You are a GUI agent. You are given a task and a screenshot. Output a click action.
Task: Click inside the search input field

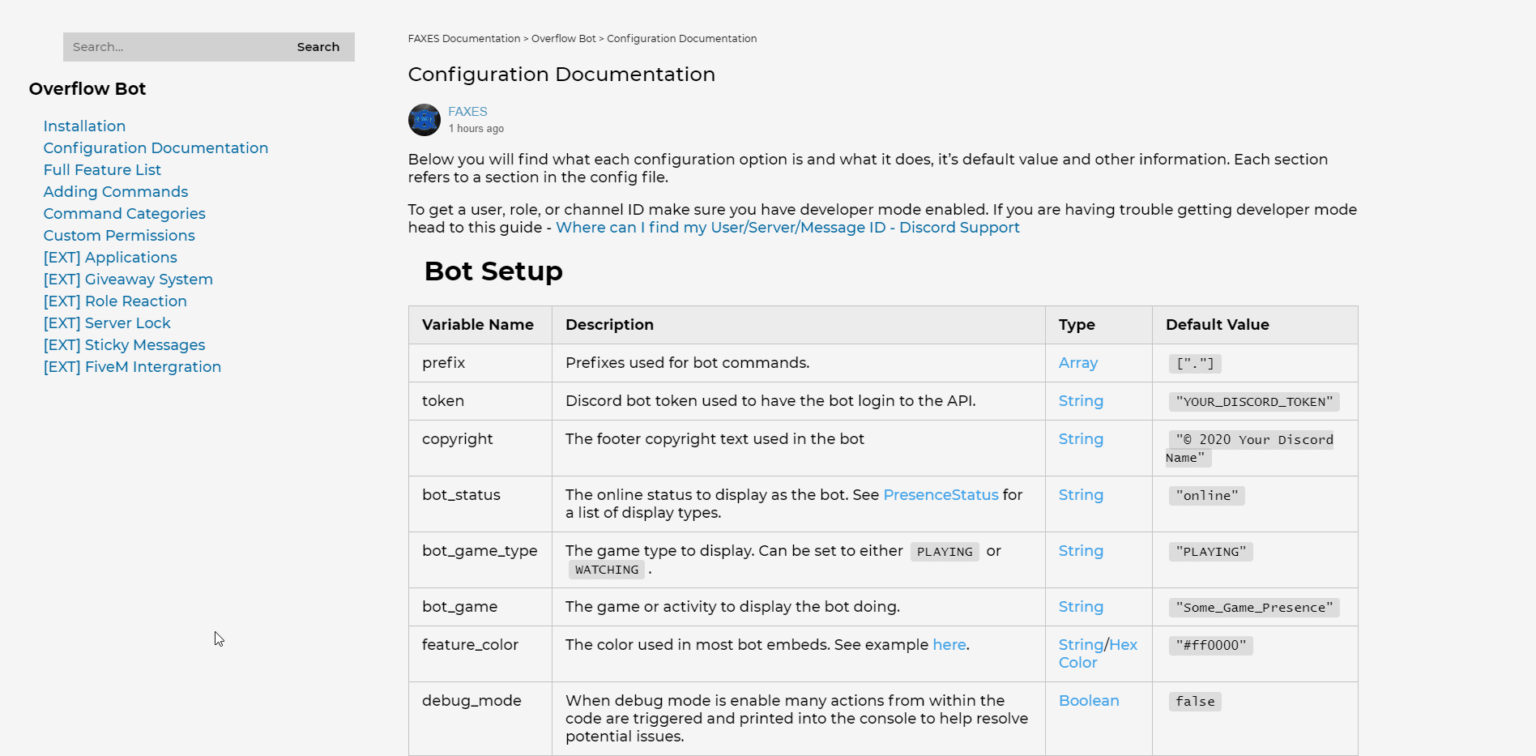(170, 46)
